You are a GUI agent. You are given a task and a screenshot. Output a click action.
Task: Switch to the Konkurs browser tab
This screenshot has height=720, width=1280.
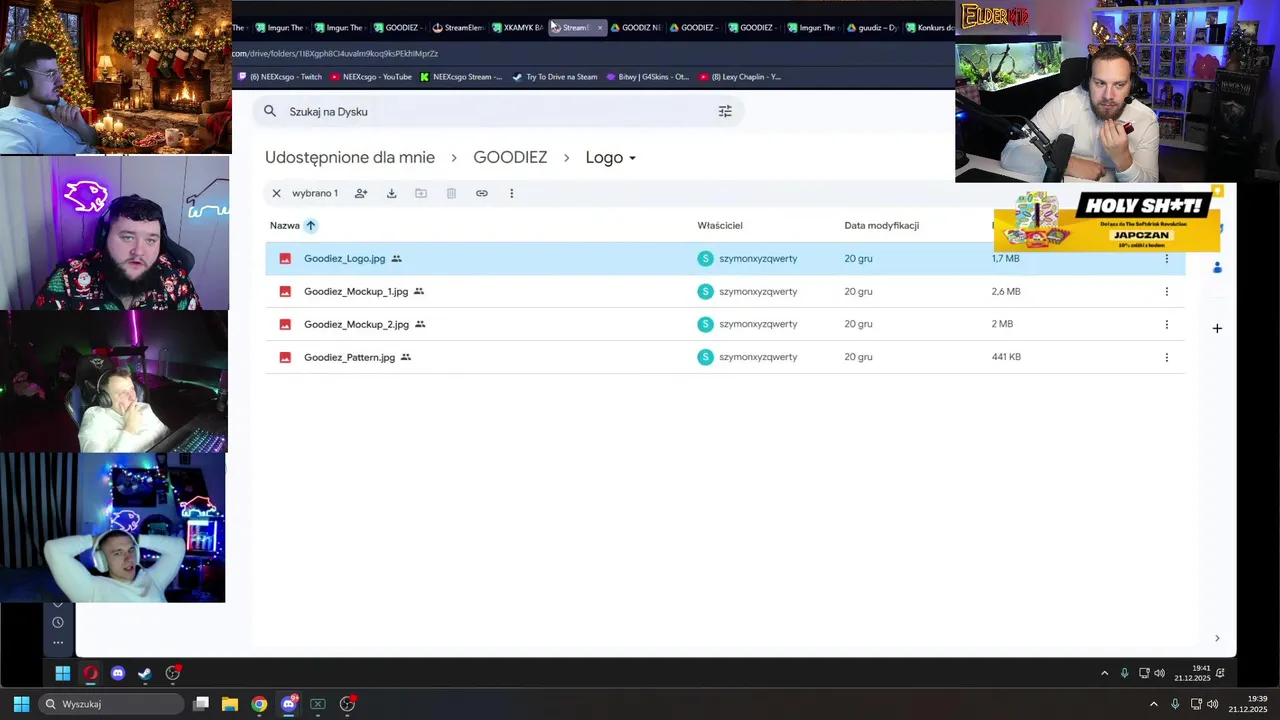tap(930, 28)
